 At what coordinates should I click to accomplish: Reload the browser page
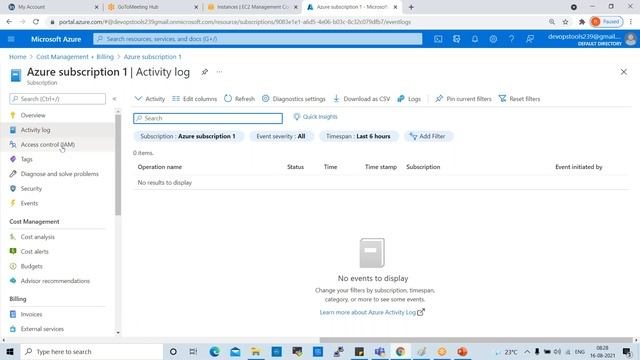[36, 22]
